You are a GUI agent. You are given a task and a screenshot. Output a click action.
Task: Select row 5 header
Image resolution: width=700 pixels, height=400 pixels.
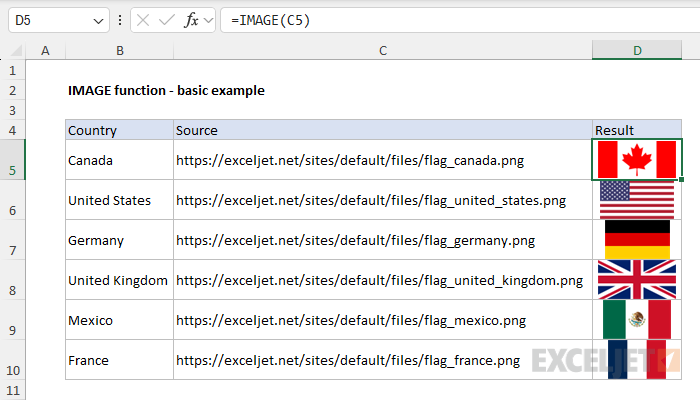tap(12, 160)
